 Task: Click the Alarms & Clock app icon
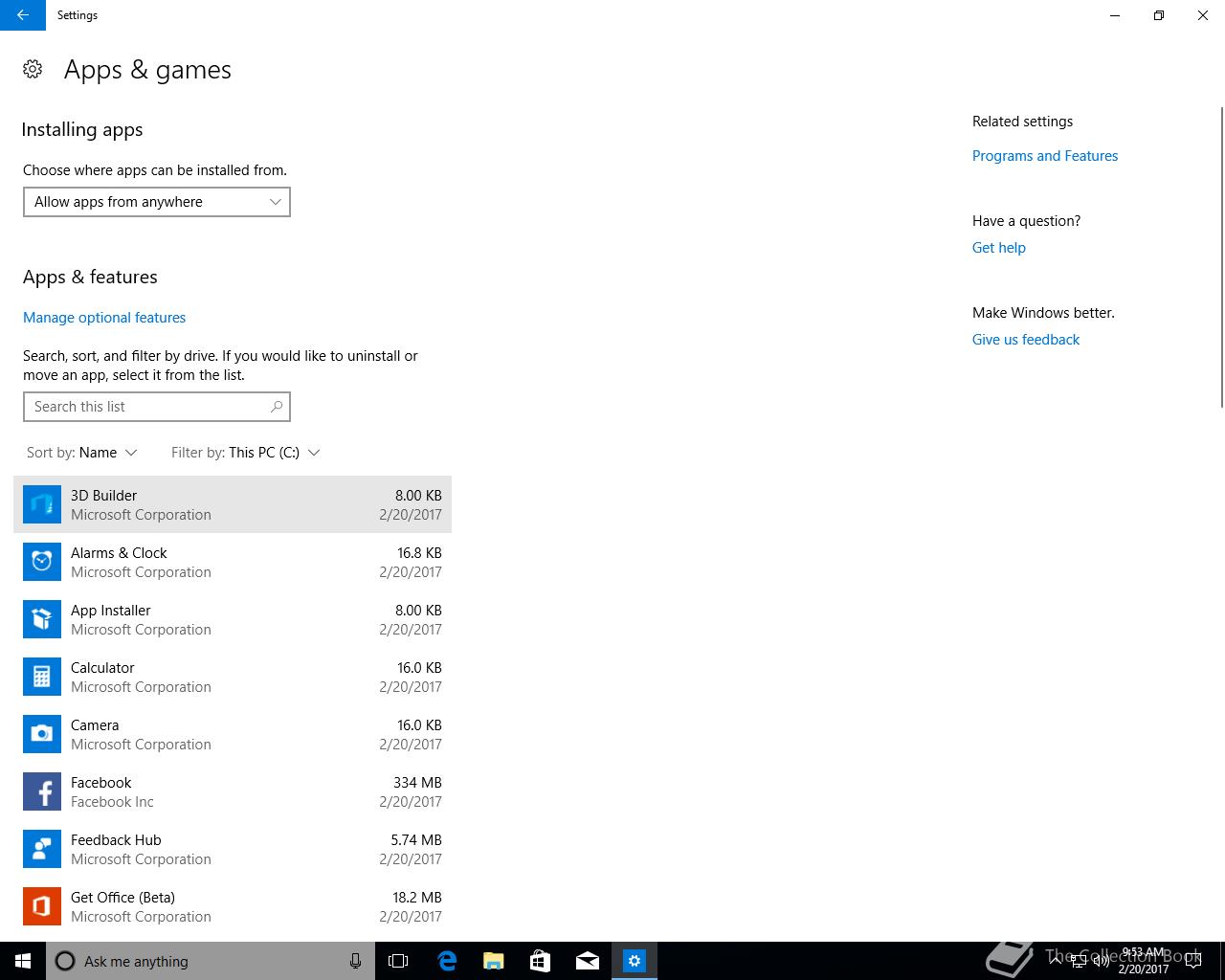[x=42, y=562]
